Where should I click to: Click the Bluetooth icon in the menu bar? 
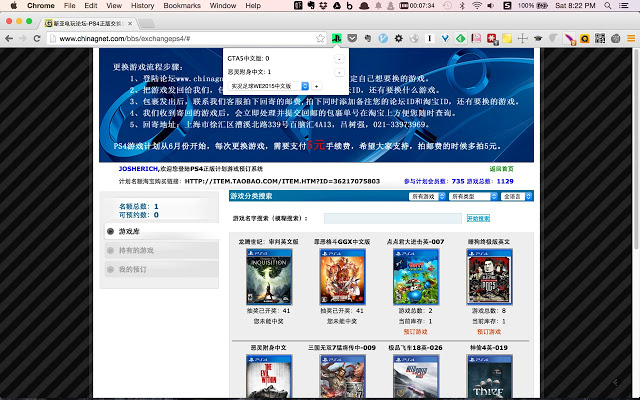[x=462, y=6]
